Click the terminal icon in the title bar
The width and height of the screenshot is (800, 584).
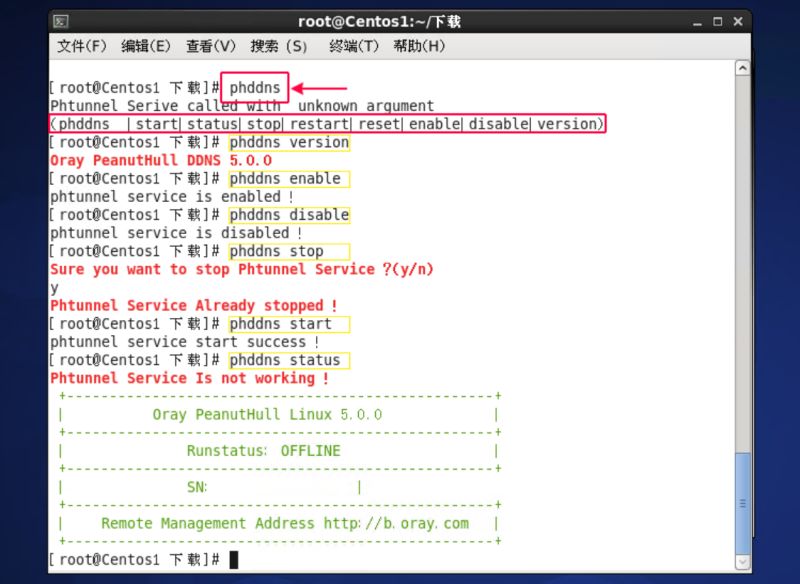[62, 21]
